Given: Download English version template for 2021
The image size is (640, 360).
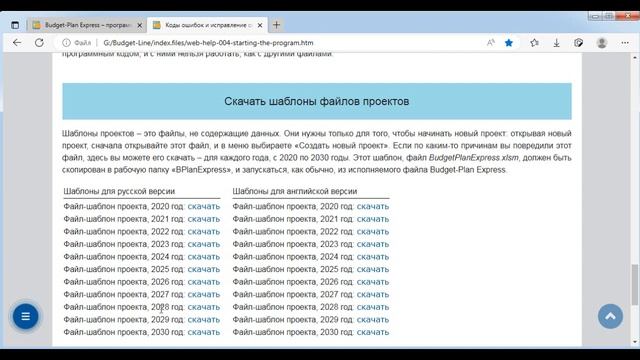Looking at the screenshot, I should (373, 219).
